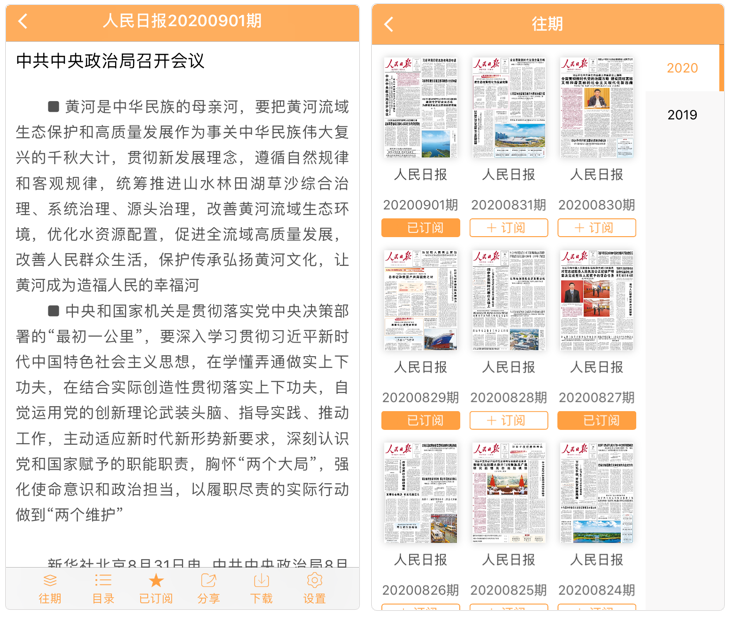The image size is (729, 617).
Task: Subscribe to issue 20200828期
Action: pos(509,420)
